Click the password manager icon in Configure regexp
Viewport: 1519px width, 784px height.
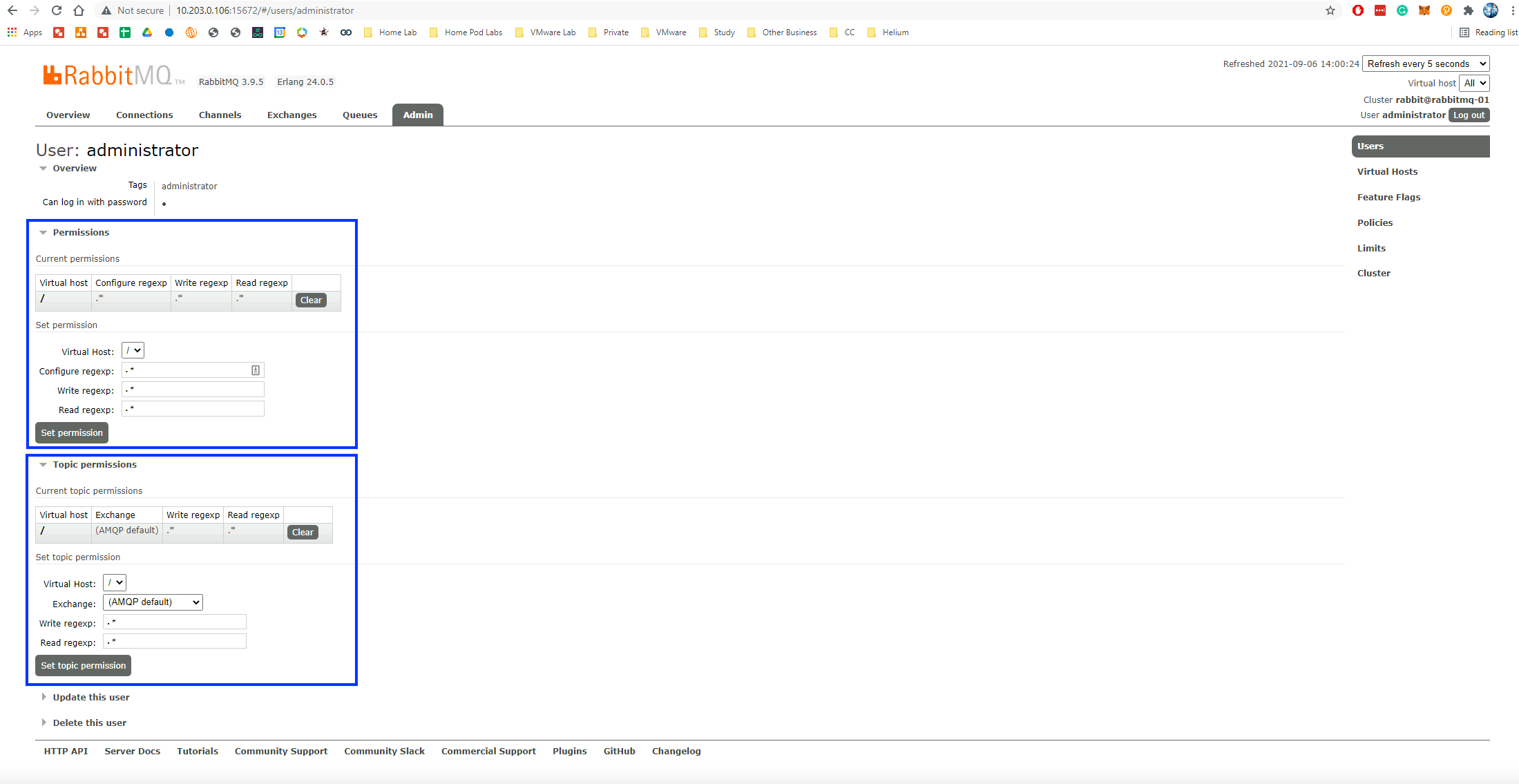(256, 370)
